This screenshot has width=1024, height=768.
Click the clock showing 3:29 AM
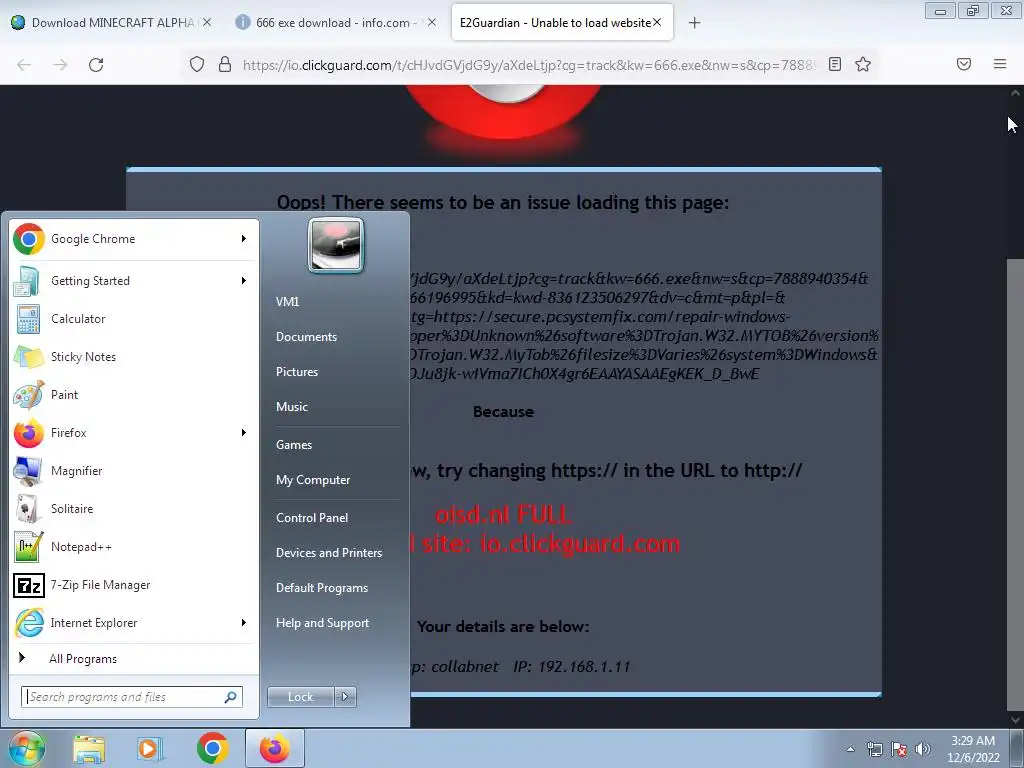(x=973, y=749)
